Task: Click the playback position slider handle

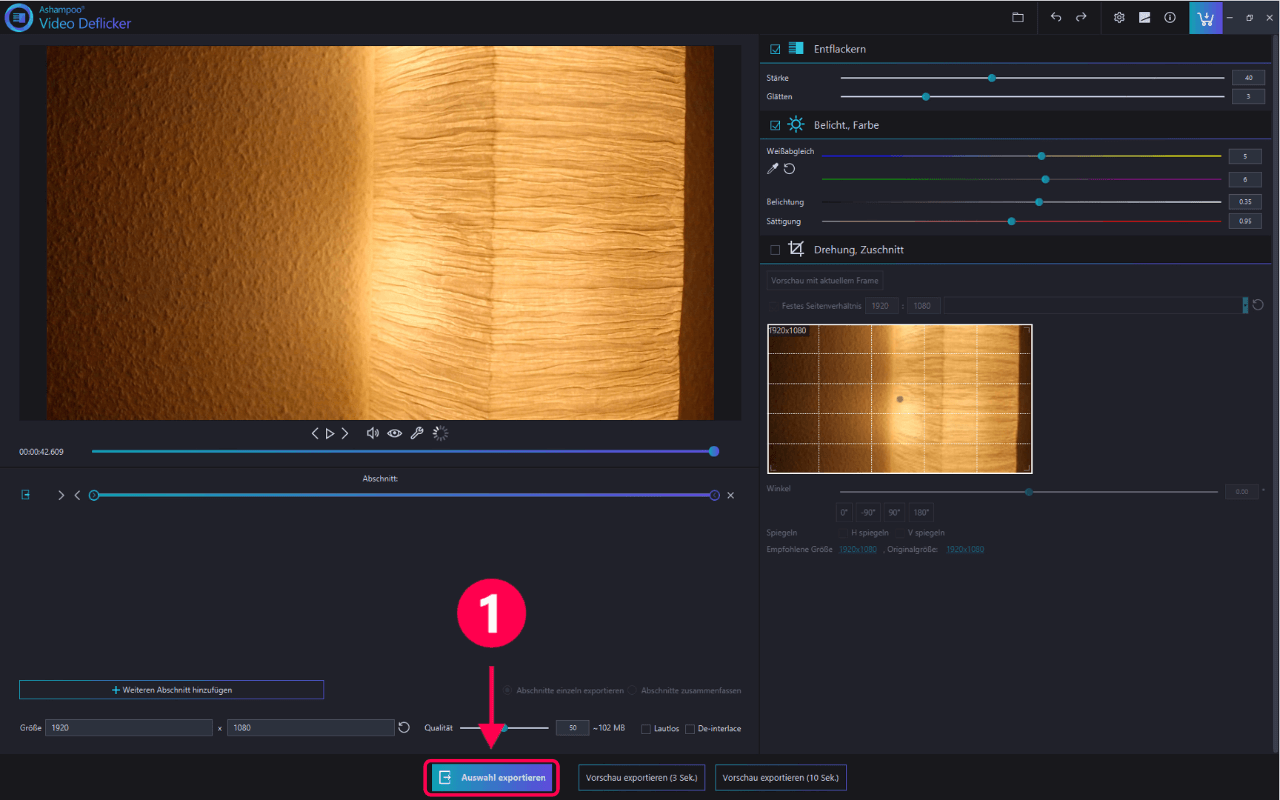Action: tap(714, 451)
